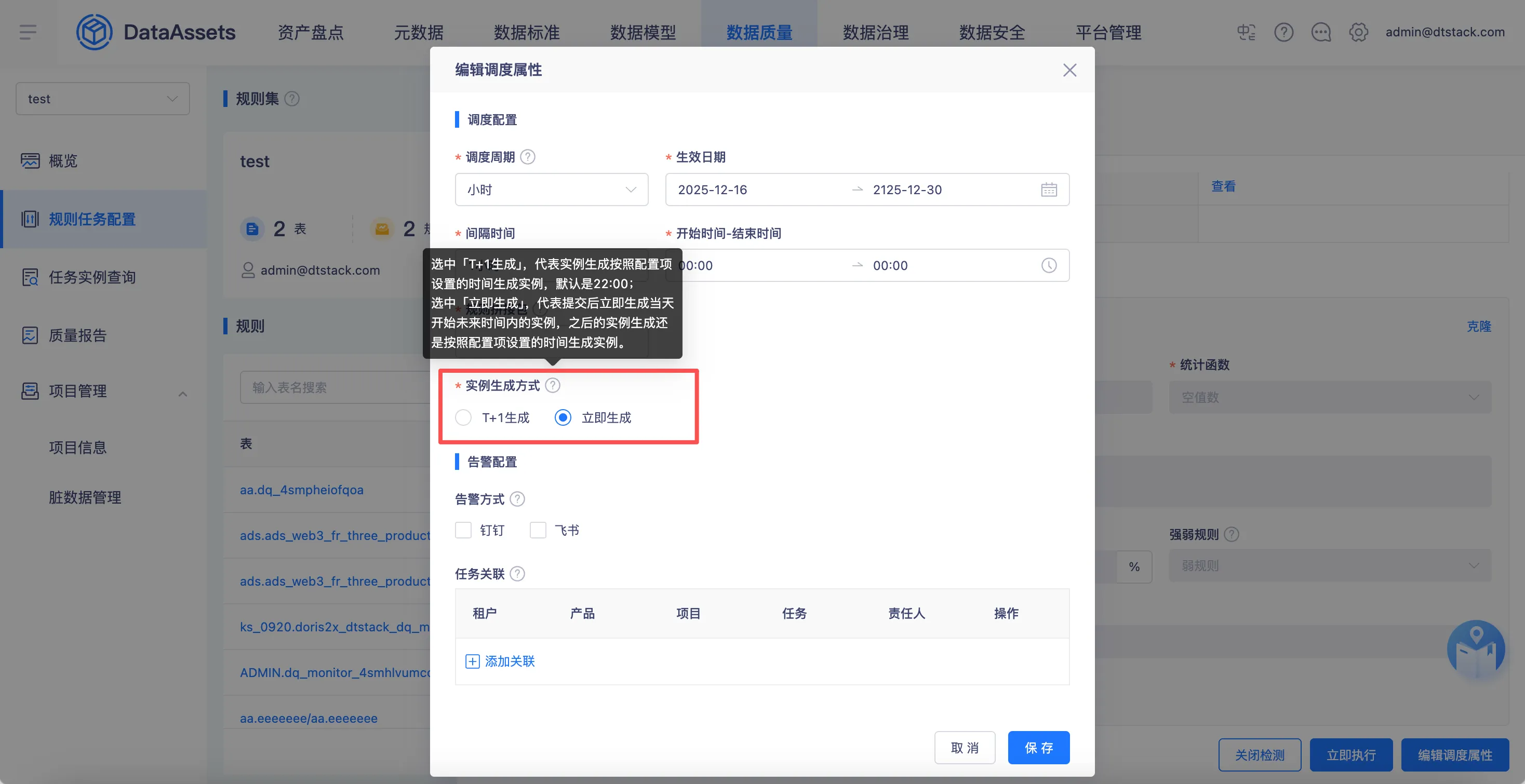Collapse the 项目管理 sidebar group

pyautogui.click(x=182, y=393)
